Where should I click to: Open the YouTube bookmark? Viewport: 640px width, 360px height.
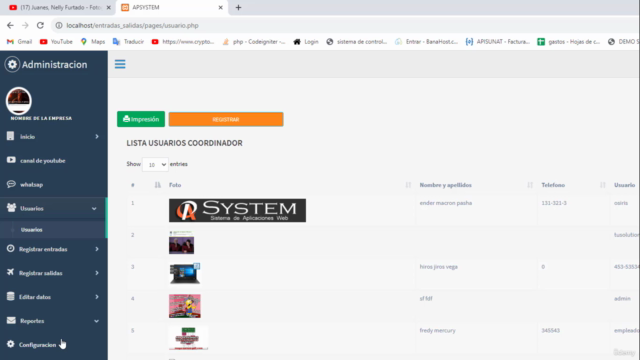[56, 42]
